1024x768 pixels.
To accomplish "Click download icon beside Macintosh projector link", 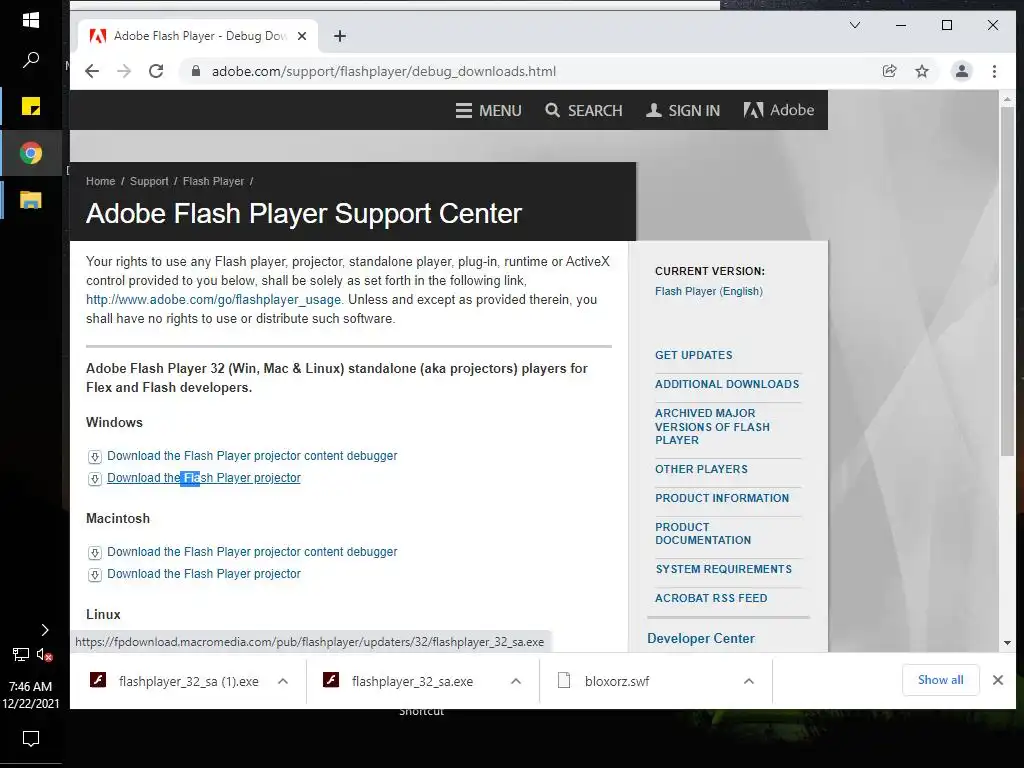I will tap(95, 575).
